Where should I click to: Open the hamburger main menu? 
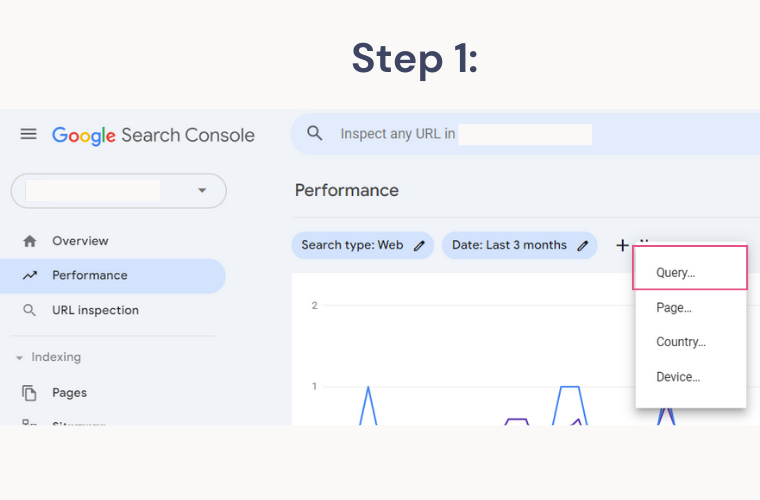point(29,134)
